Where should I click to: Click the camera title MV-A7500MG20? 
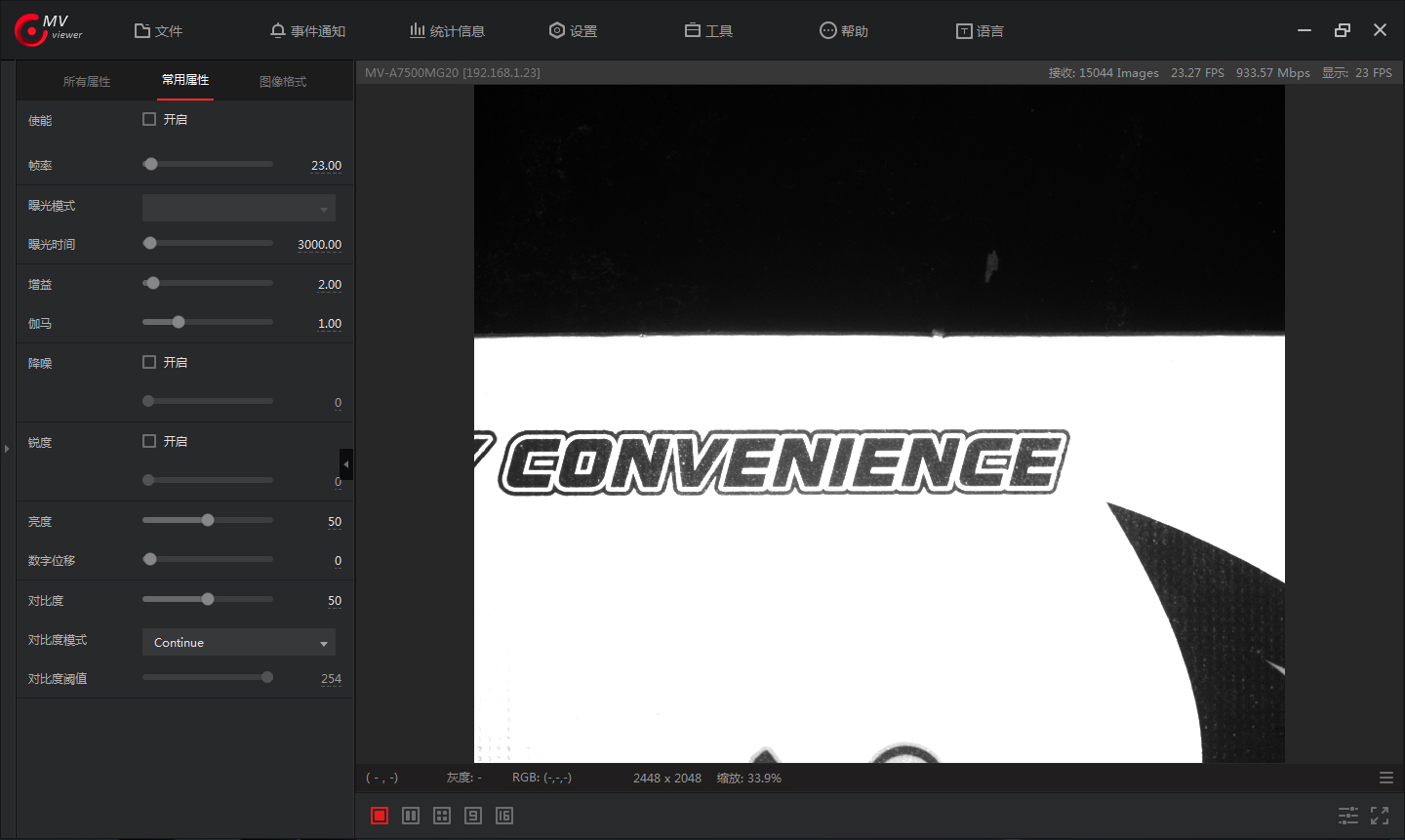(x=453, y=73)
